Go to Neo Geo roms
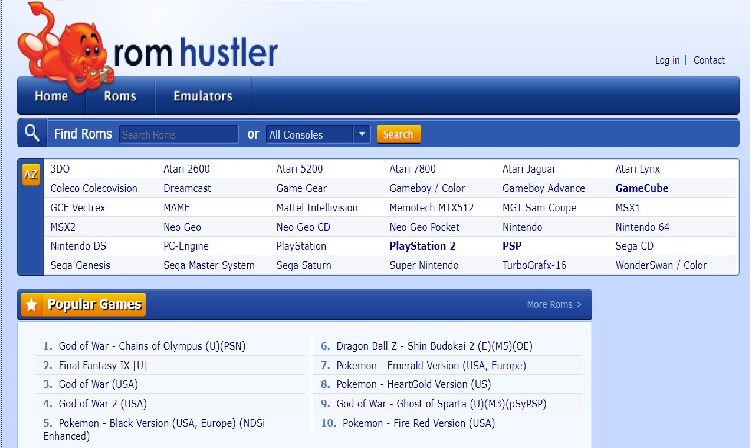The height and width of the screenshot is (448, 750). coord(182,227)
